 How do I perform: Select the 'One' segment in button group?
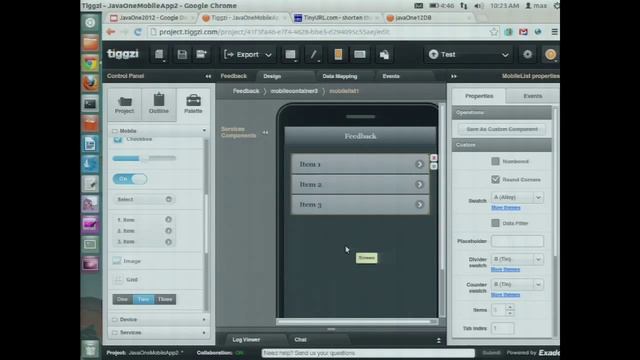(122, 299)
